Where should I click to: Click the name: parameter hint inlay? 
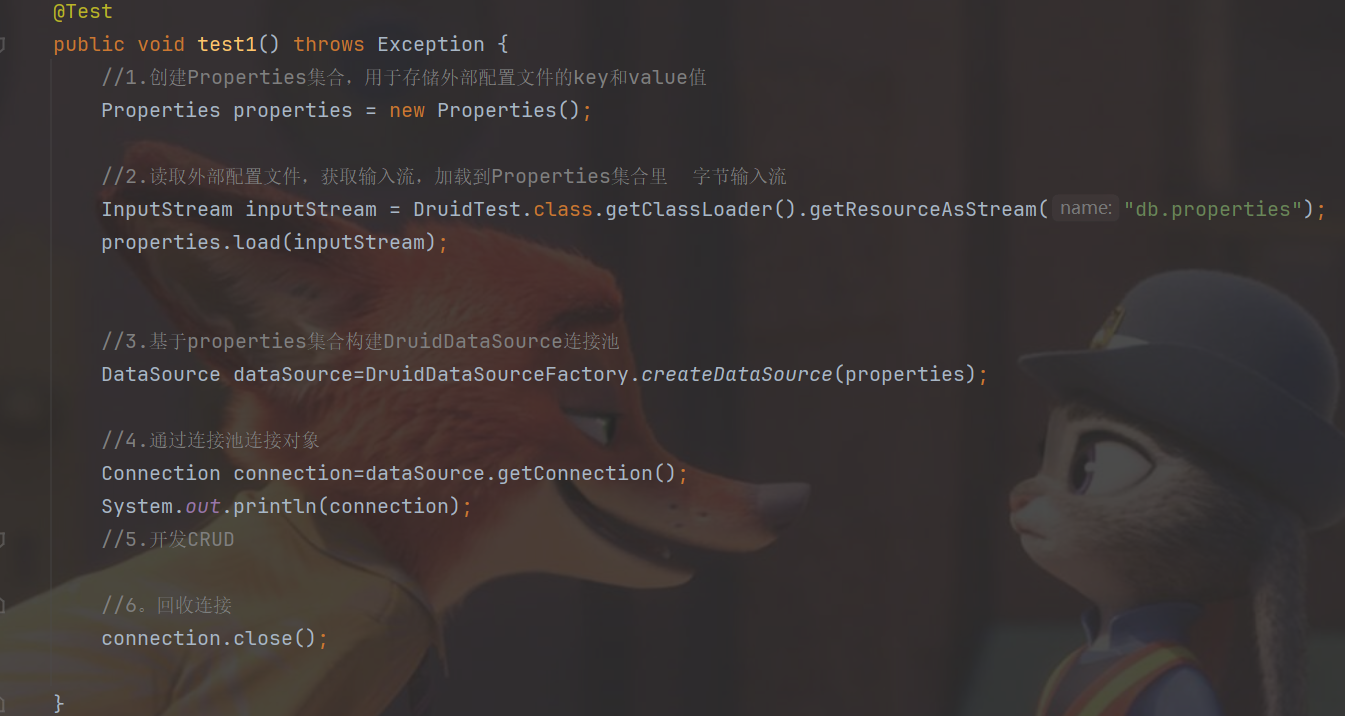tap(1085, 209)
